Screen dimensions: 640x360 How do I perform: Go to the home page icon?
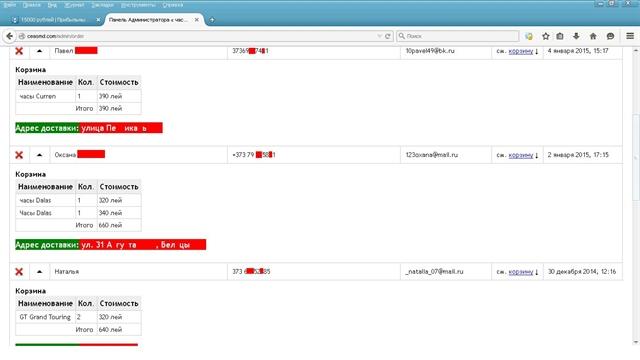click(593, 36)
